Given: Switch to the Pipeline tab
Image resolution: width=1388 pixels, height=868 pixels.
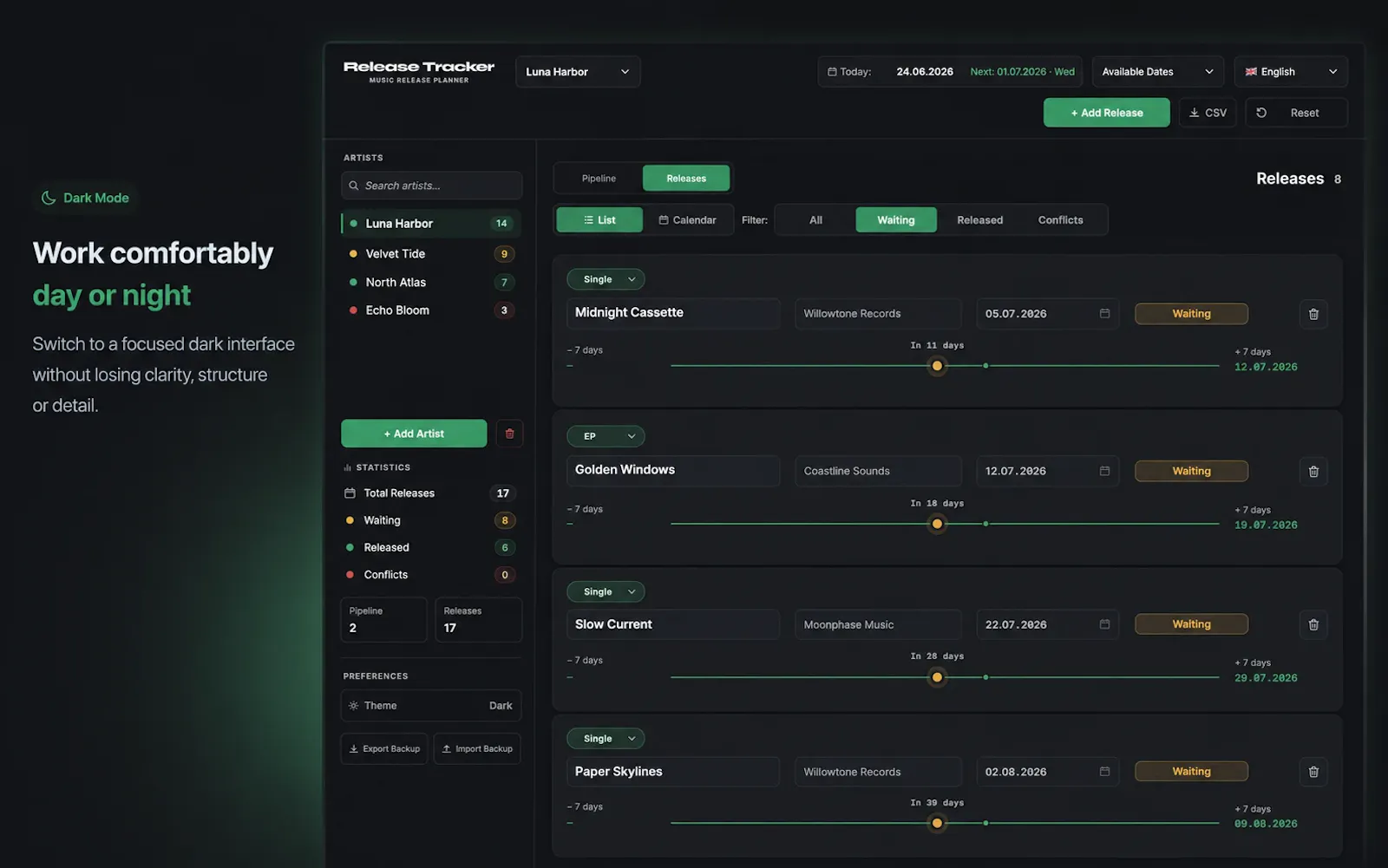Looking at the screenshot, I should pos(599,179).
